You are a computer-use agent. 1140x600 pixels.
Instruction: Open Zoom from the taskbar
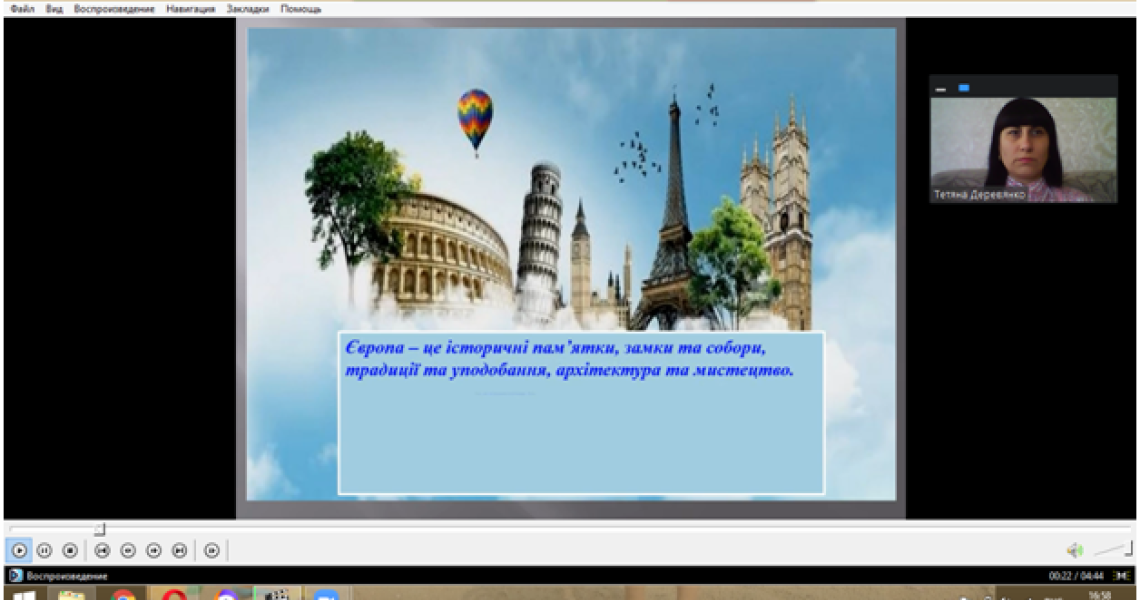(326, 594)
